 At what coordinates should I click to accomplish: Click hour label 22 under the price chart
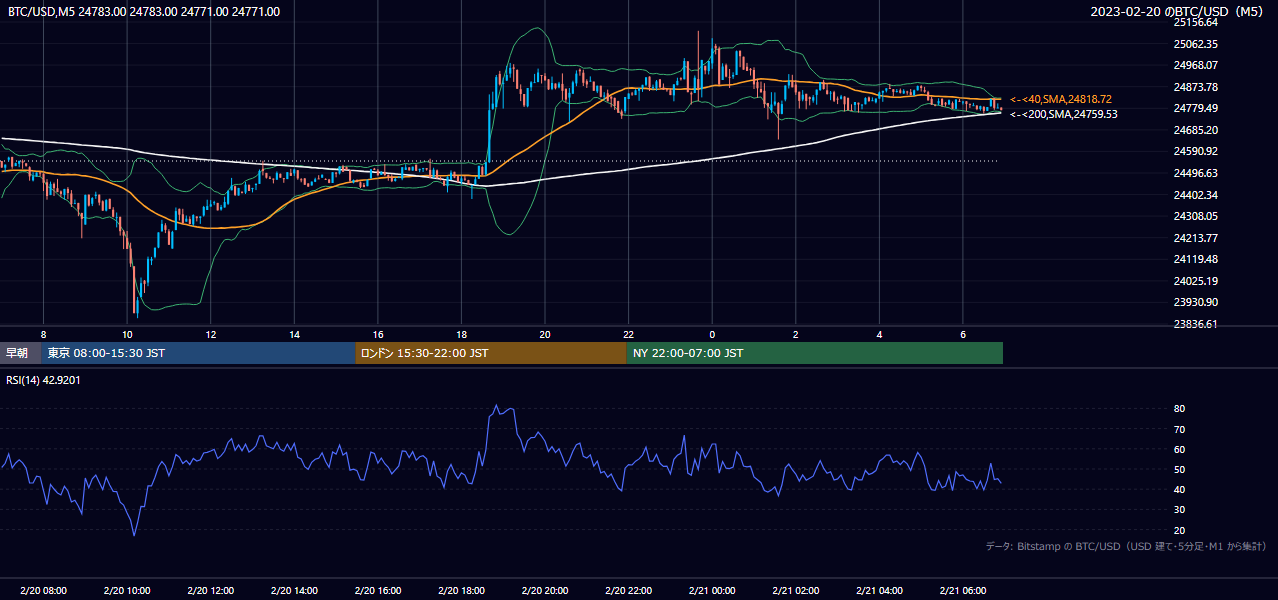pyautogui.click(x=628, y=334)
